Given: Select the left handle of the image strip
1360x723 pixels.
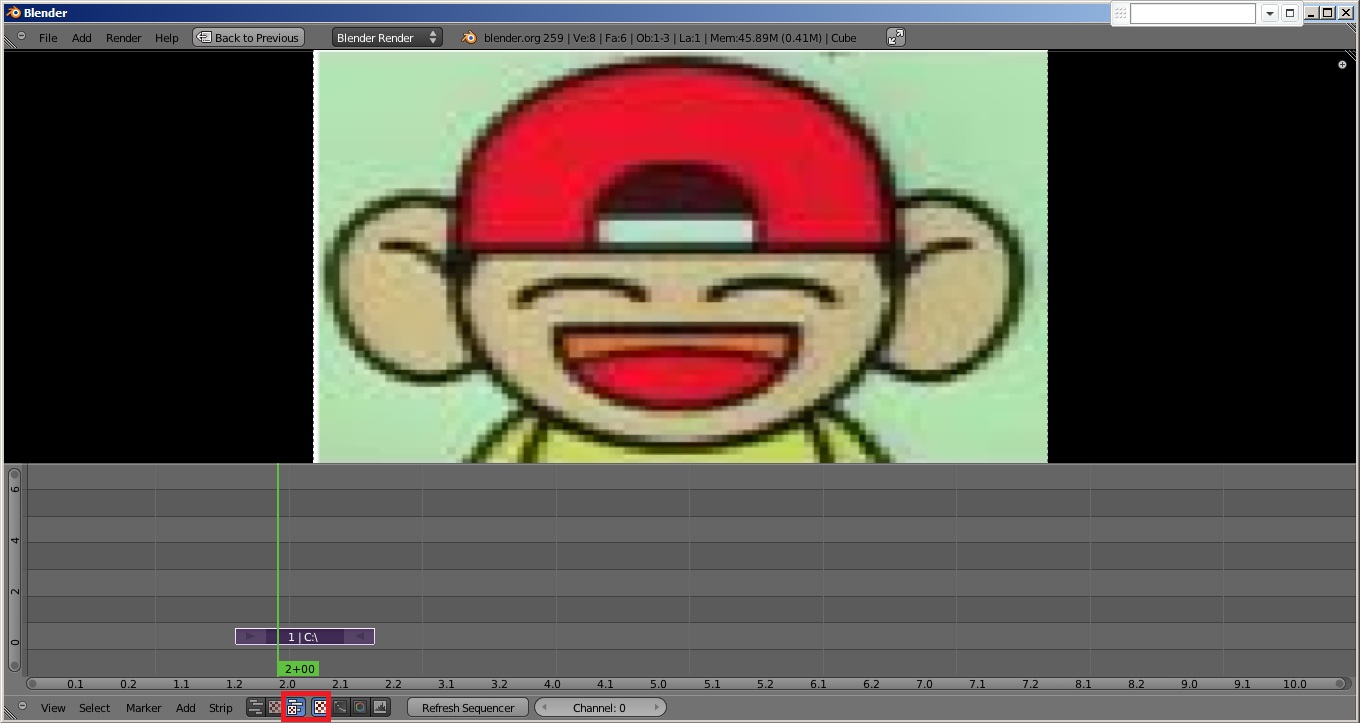Looking at the screenshot, I should click(x=250, y=637).
